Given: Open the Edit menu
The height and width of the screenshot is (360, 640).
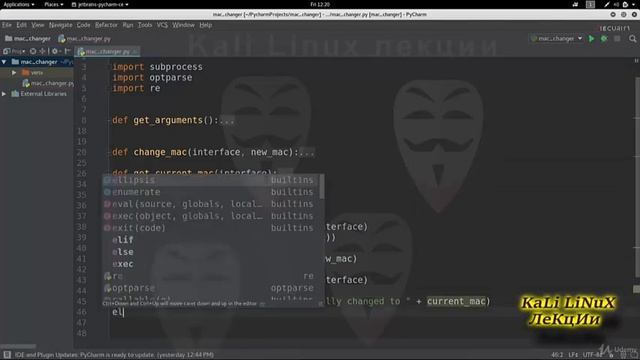Looking at the screenshot, I should [x=21, y=25].
